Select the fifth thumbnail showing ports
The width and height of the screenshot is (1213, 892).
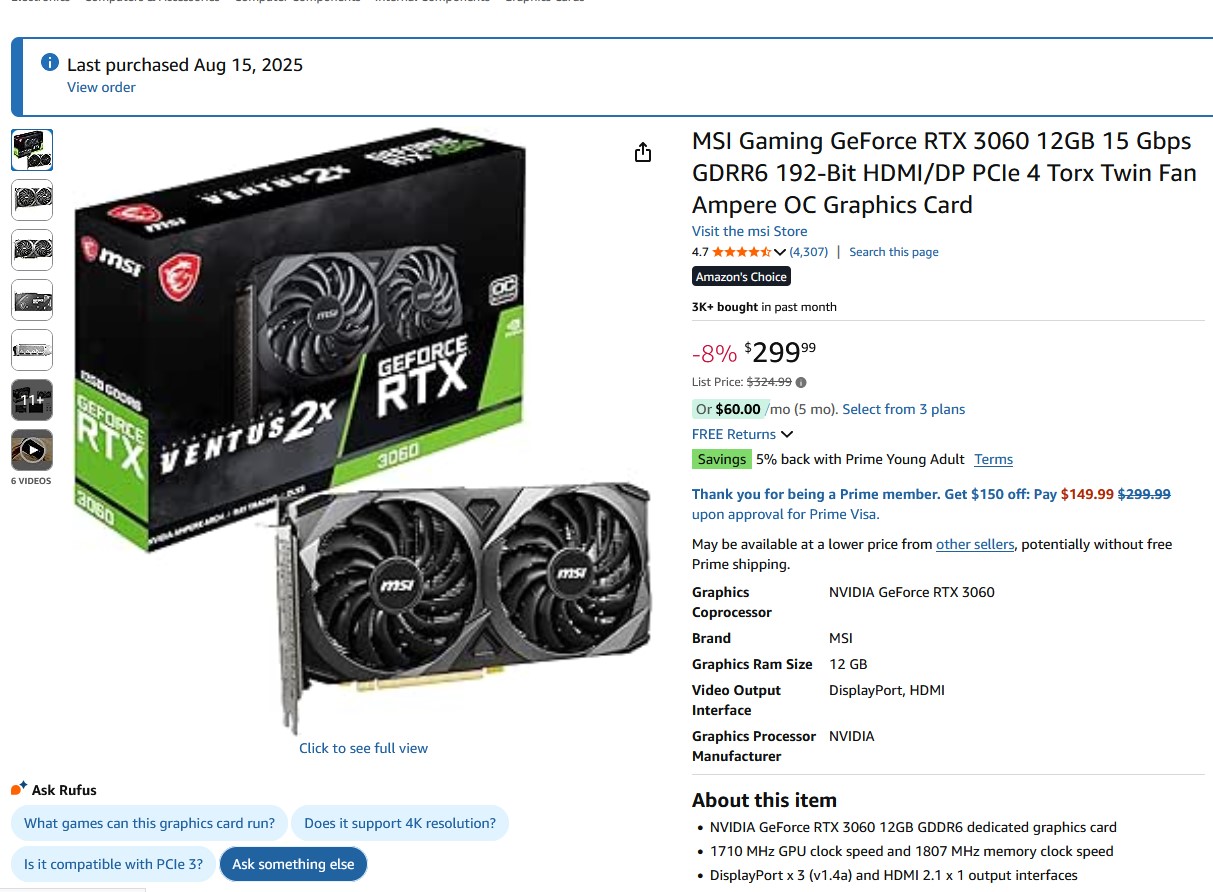point(32,350)
